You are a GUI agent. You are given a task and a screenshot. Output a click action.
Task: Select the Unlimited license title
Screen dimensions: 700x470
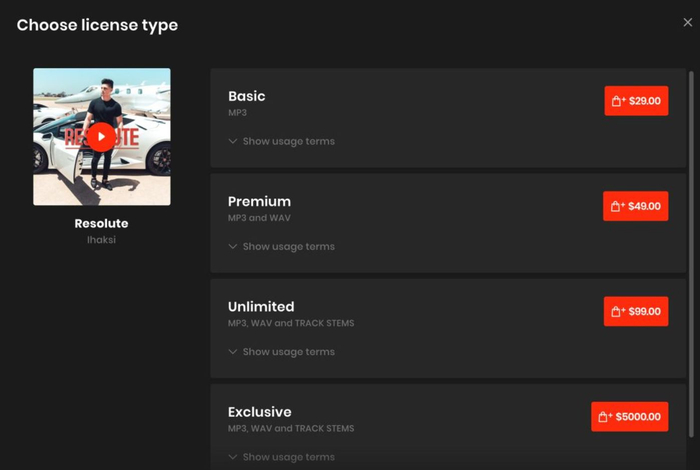tap(261, 306)
